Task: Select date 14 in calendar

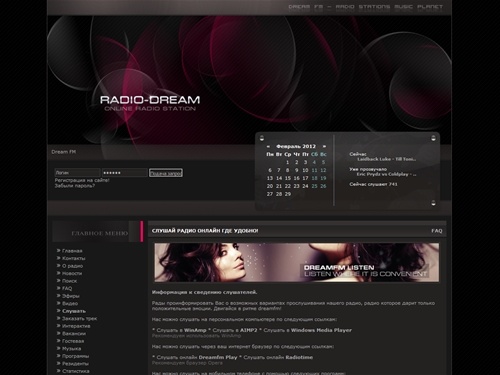Action: [279, 178]
